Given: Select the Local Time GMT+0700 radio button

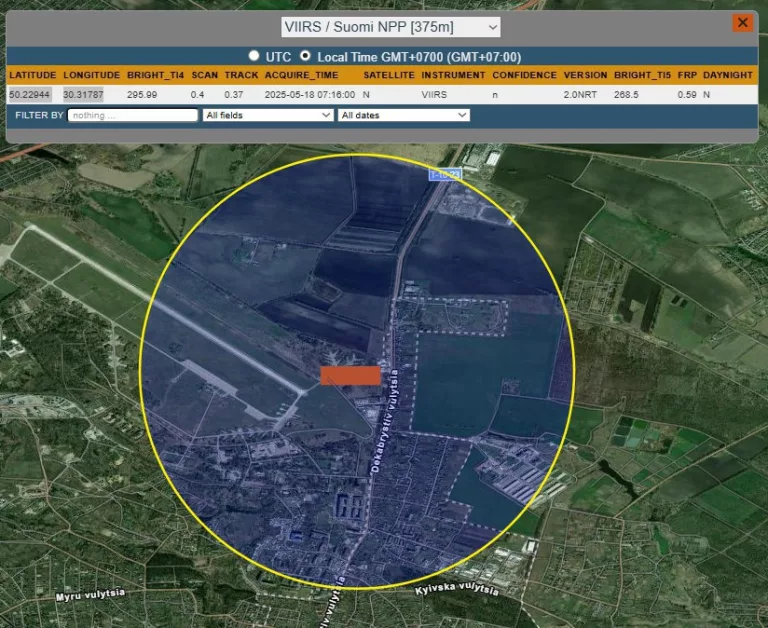Looking at the screenshot, I should [x=306, y=56].
